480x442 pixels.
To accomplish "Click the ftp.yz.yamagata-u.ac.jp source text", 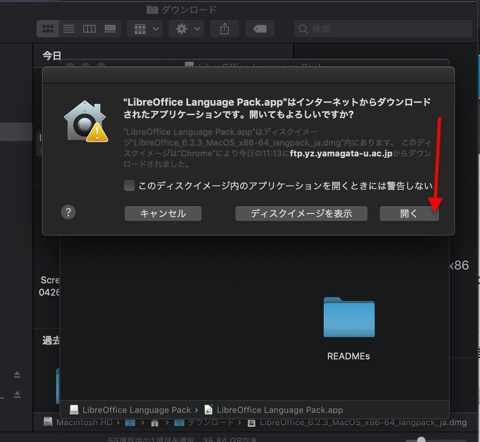I will tap(341, 153).
